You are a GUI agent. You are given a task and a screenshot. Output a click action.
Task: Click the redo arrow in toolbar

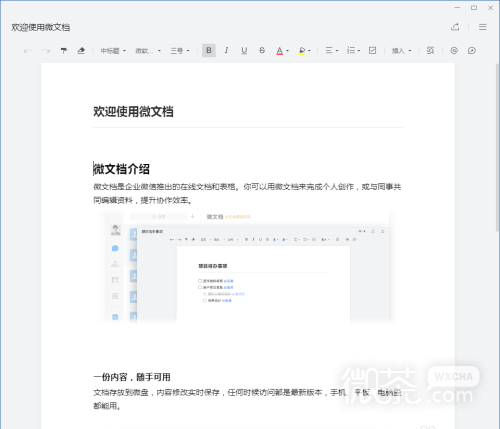[x=46, y=51]
